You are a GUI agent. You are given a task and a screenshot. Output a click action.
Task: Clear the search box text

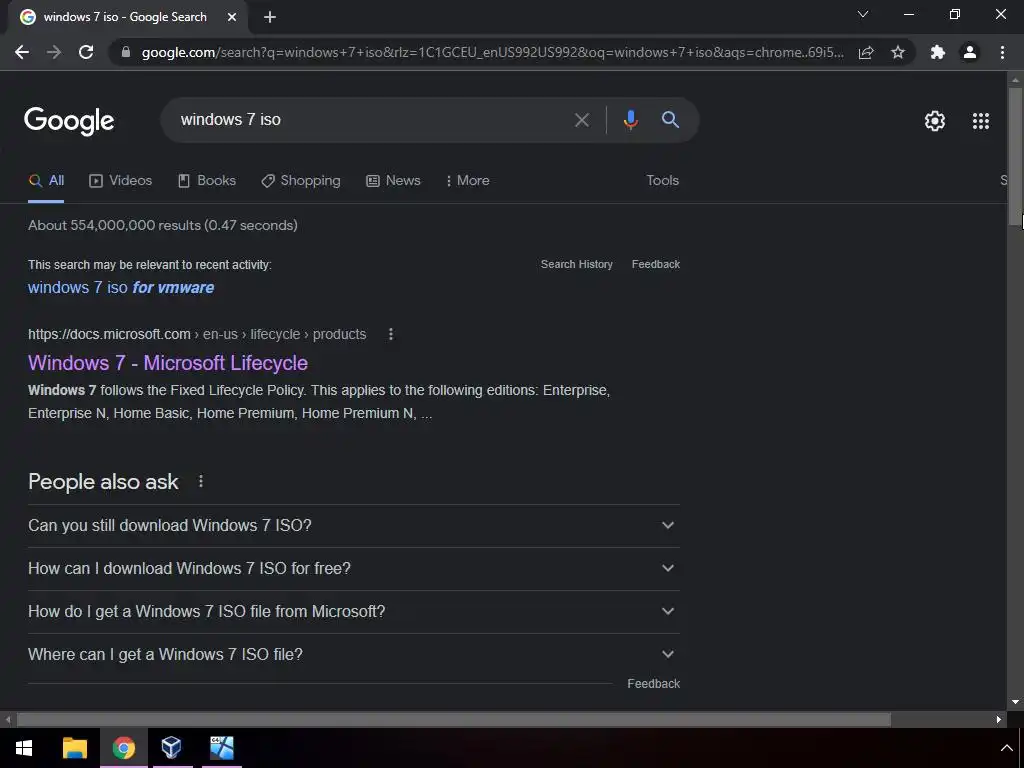tap(582, 120)
